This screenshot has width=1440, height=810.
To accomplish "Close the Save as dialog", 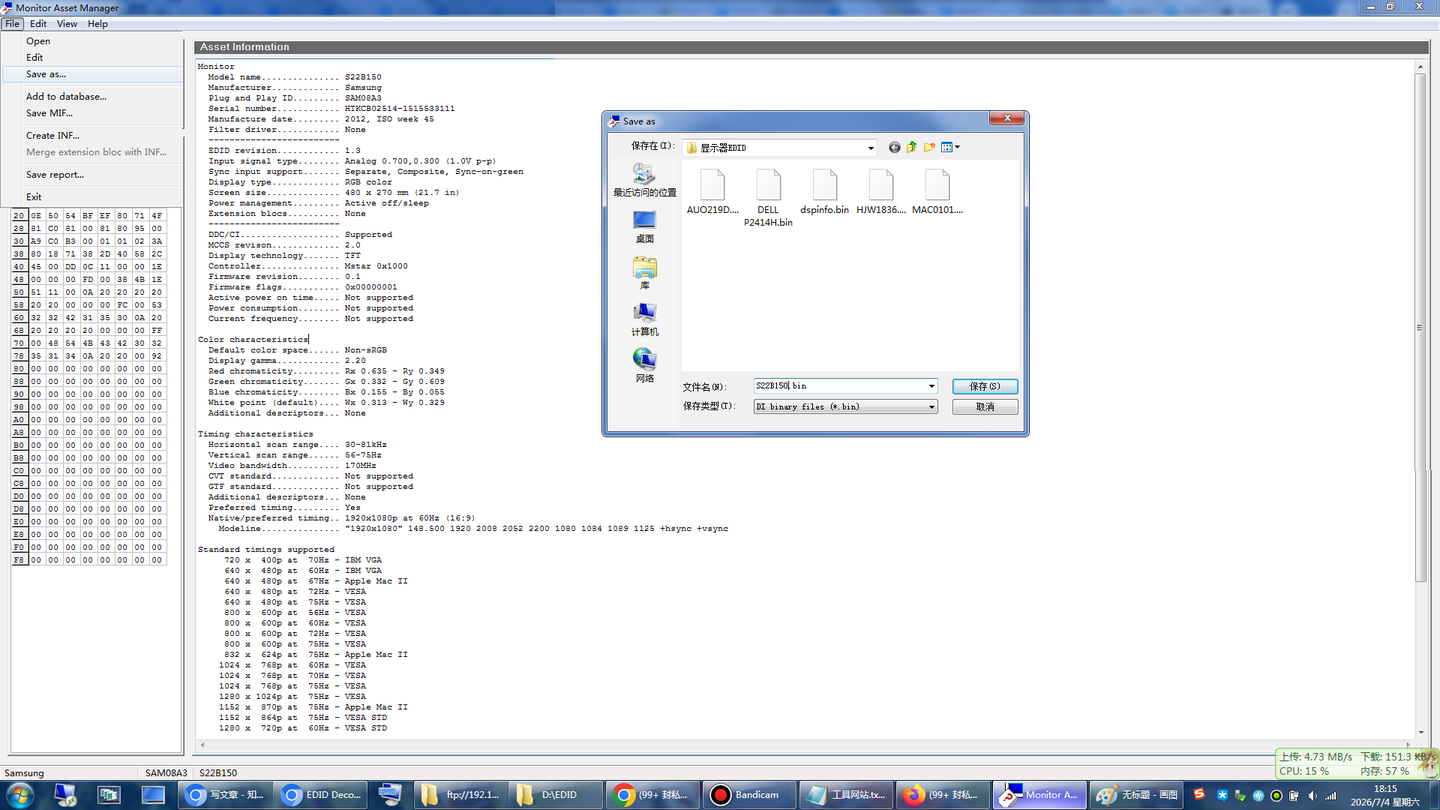I will click(x=1007, y=119).
